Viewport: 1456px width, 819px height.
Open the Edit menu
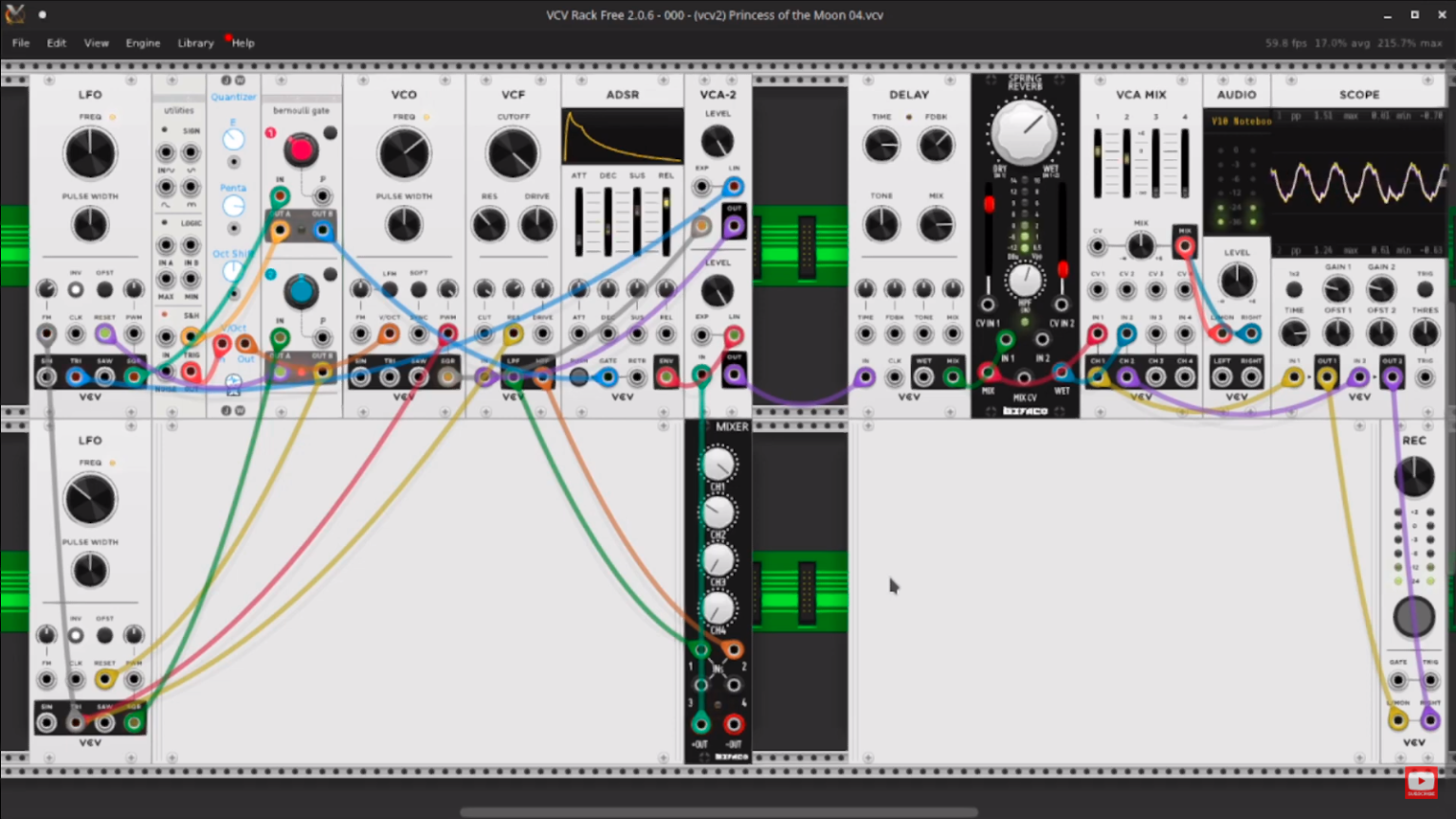[57, 43]
